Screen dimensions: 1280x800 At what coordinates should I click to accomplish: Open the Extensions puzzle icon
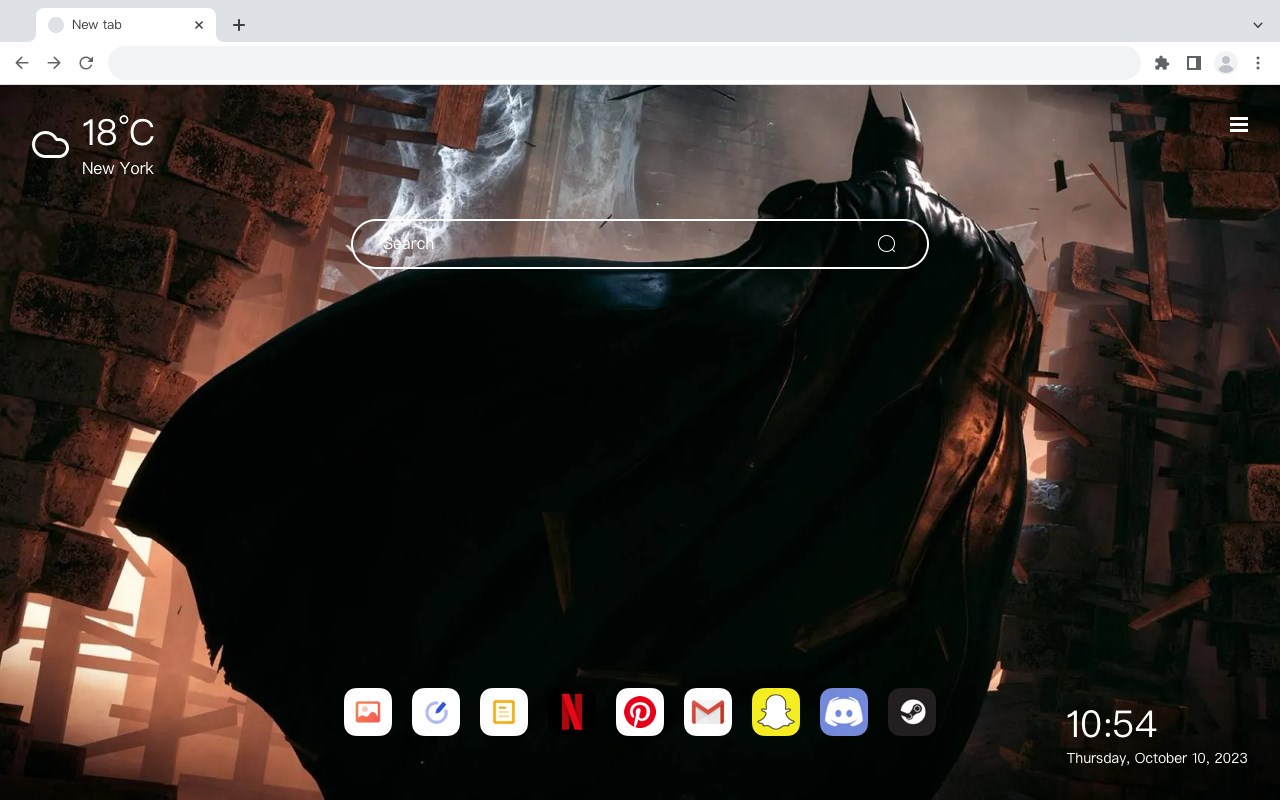tap(1161, 63)
